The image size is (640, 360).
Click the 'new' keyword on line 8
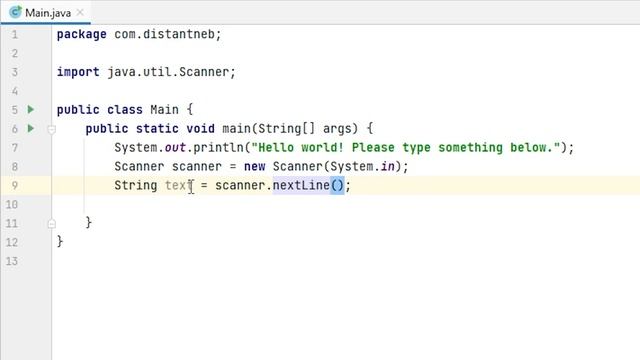click(255, 167)
